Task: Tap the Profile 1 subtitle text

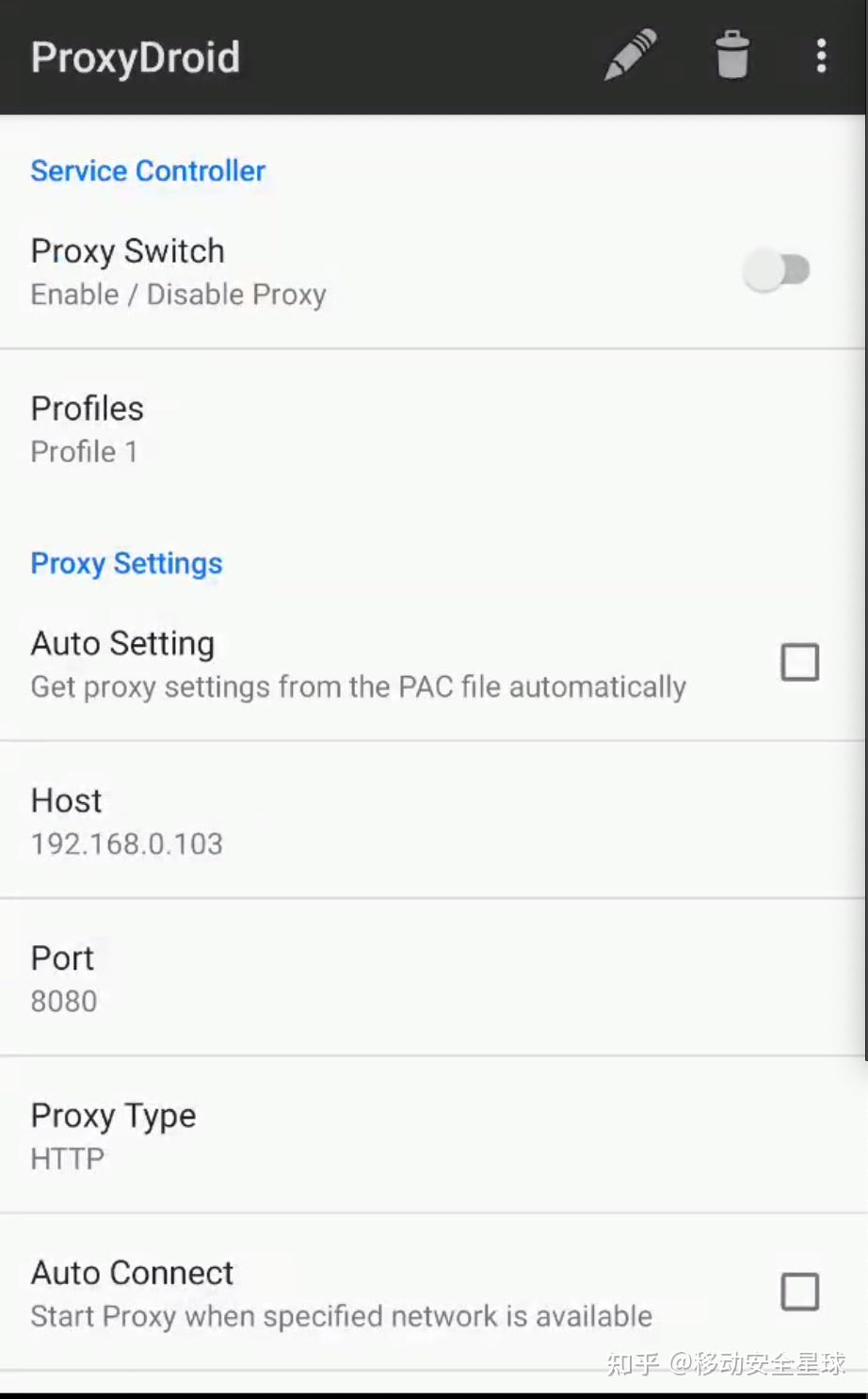Action: pos(85,452)
